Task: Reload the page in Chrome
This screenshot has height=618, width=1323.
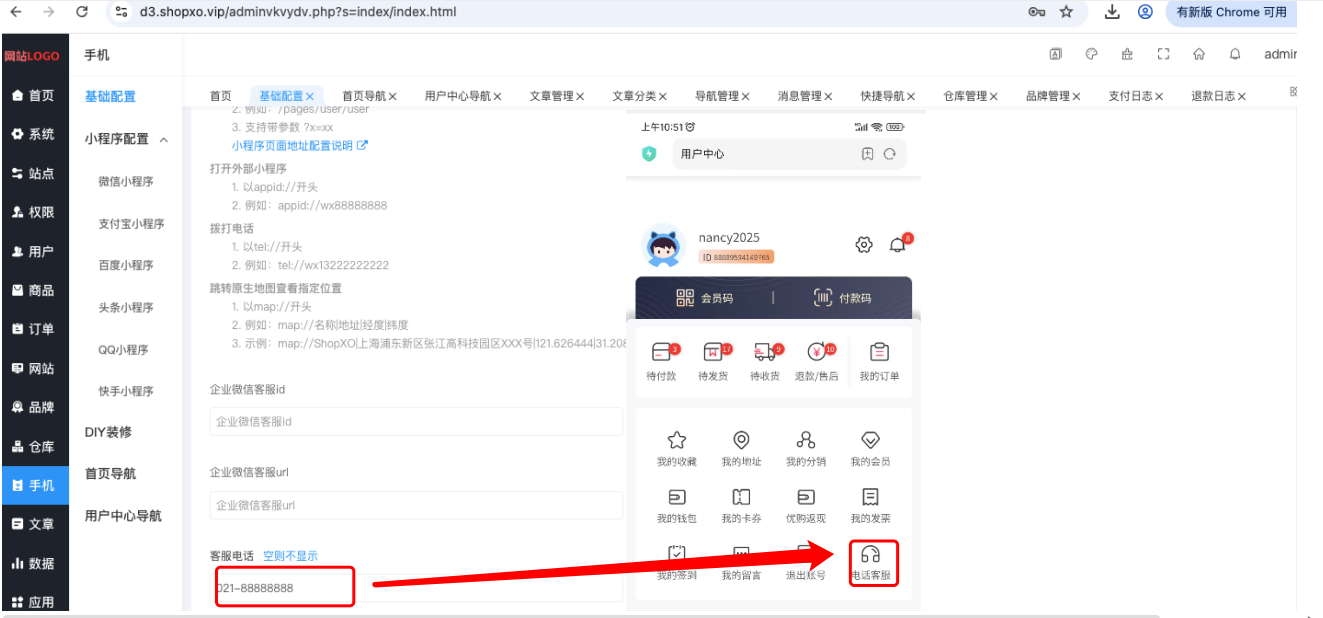Action: click(x=82, y=12)
